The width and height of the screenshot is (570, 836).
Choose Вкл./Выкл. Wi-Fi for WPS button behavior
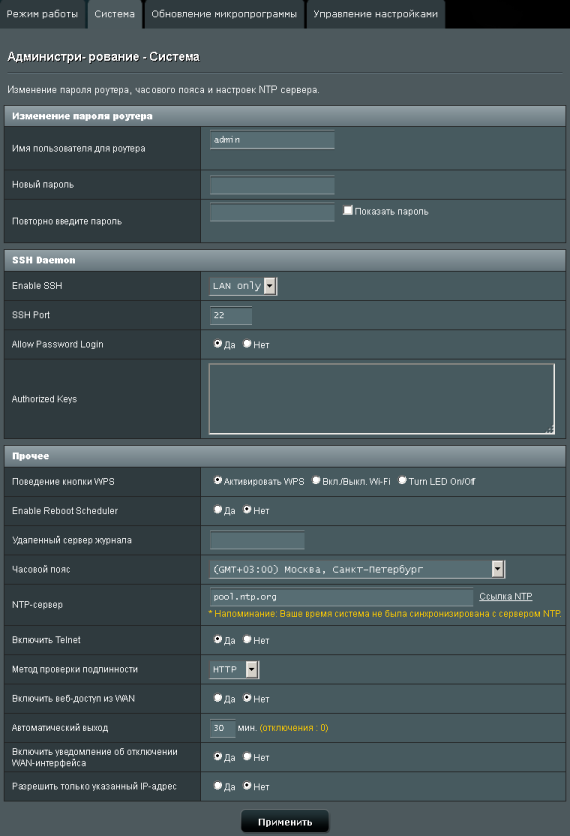click(316, 480)
